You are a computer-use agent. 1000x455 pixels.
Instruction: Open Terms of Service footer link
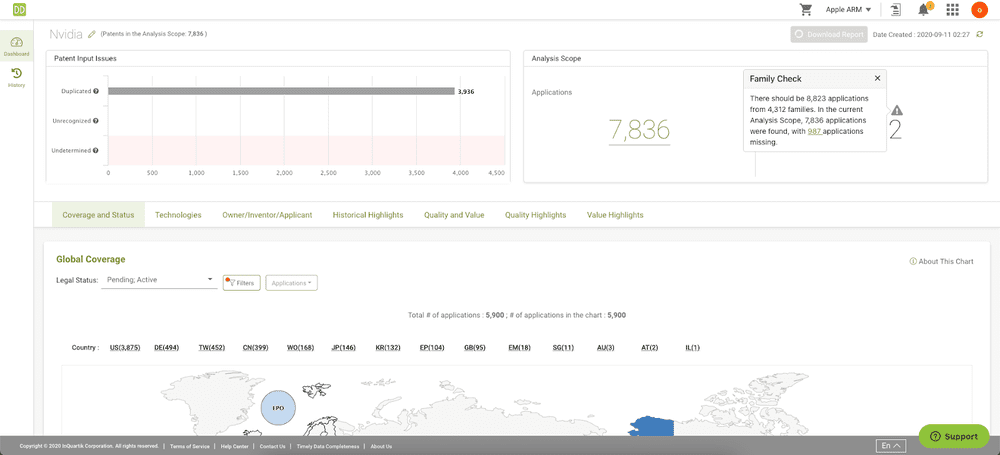tap(189, 446)
